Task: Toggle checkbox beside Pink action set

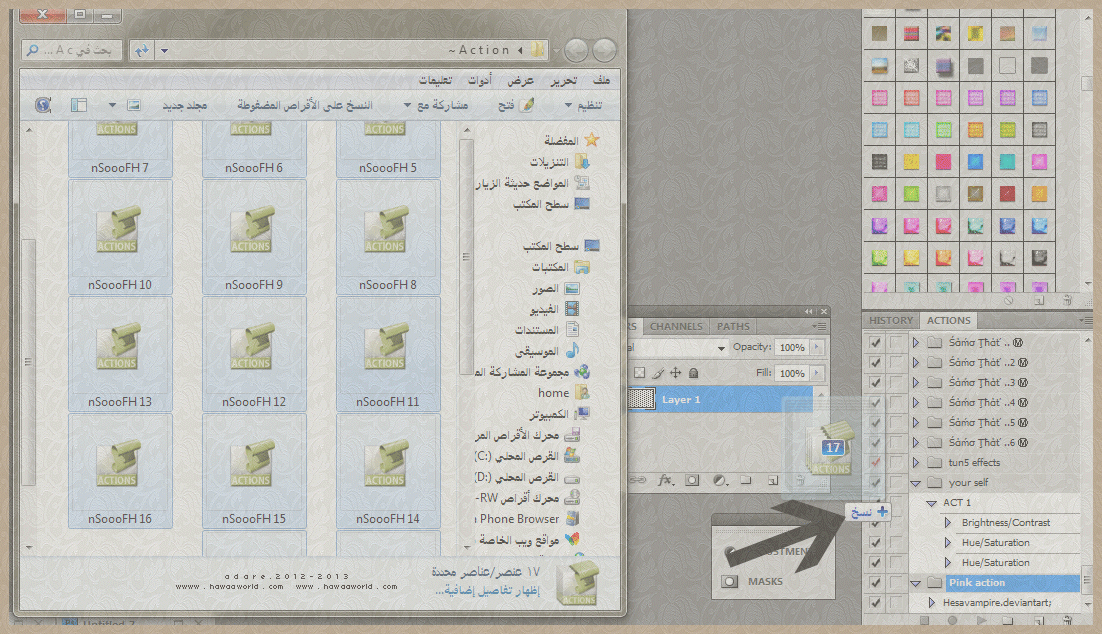Action: pyautogui.click(x=876, y=582)
